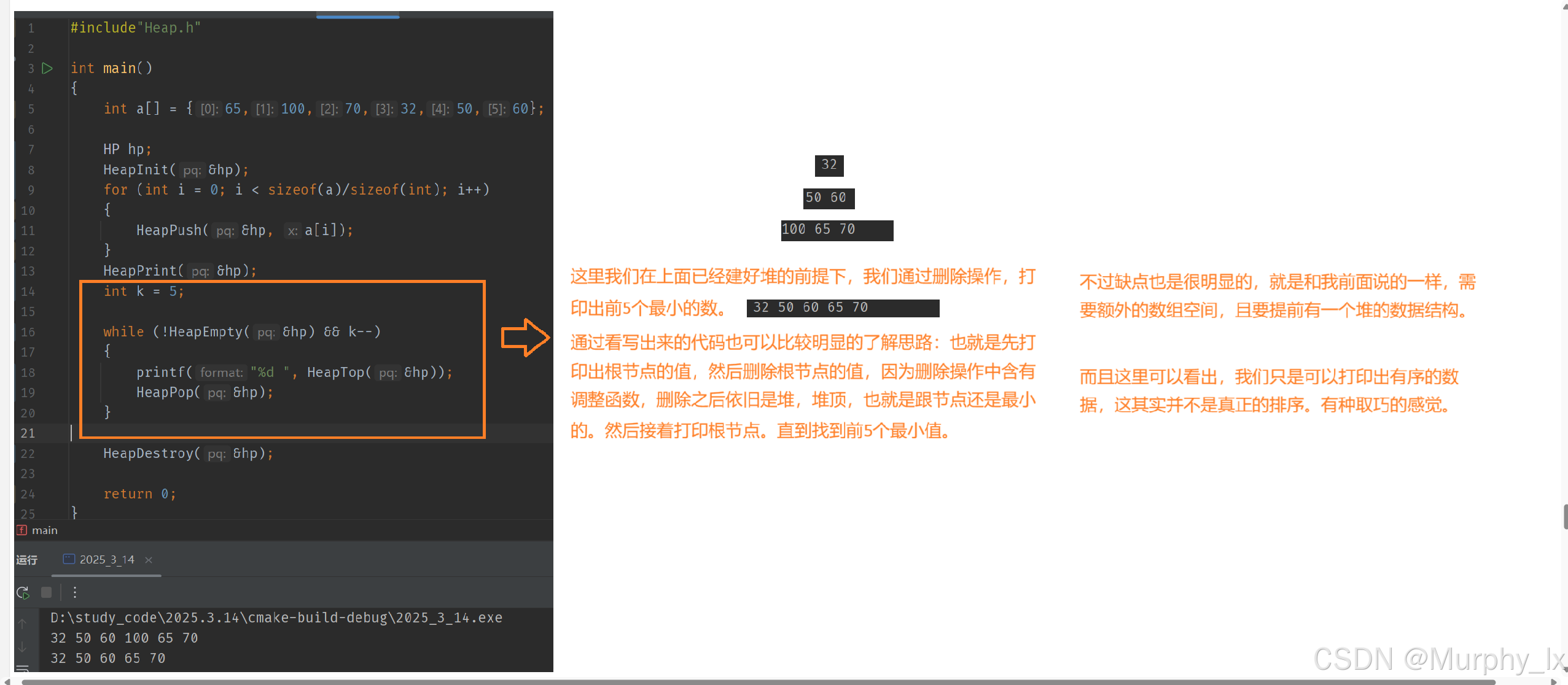Select the 2025_3_14 run configuration tab

pos(107,560)
